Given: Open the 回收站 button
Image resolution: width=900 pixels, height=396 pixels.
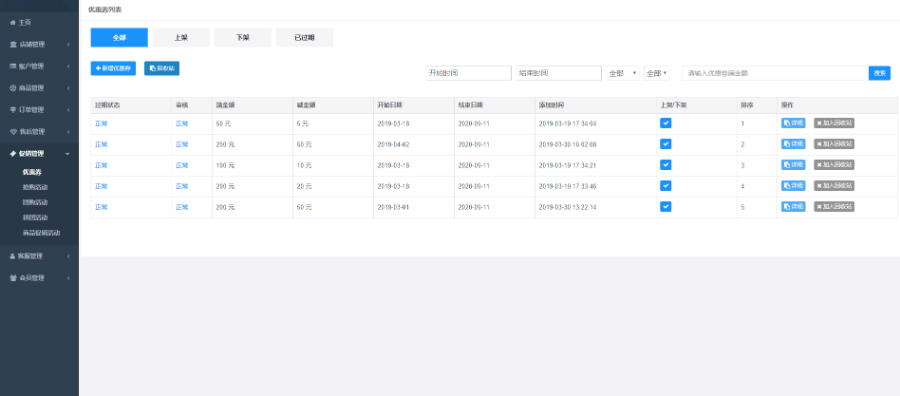Looking at the screenshot, I should pos(162,68).
